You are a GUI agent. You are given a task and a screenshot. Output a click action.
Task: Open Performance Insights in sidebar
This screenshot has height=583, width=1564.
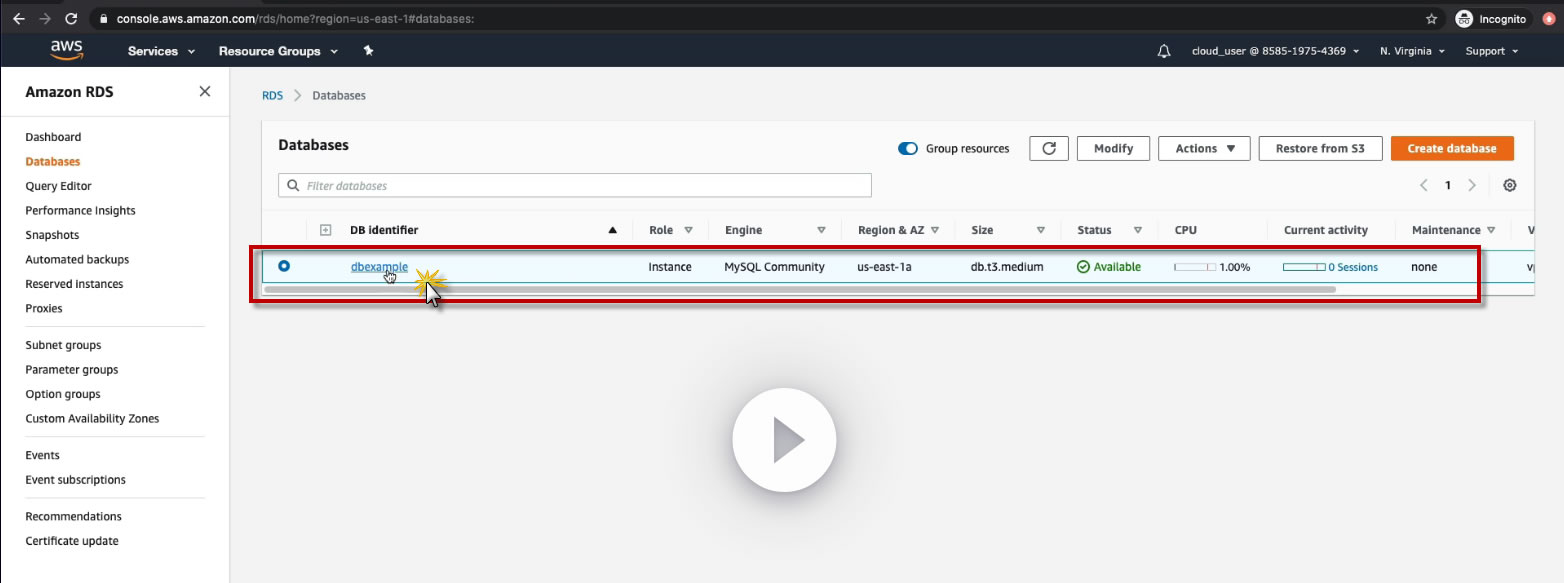tap(80, 211)
